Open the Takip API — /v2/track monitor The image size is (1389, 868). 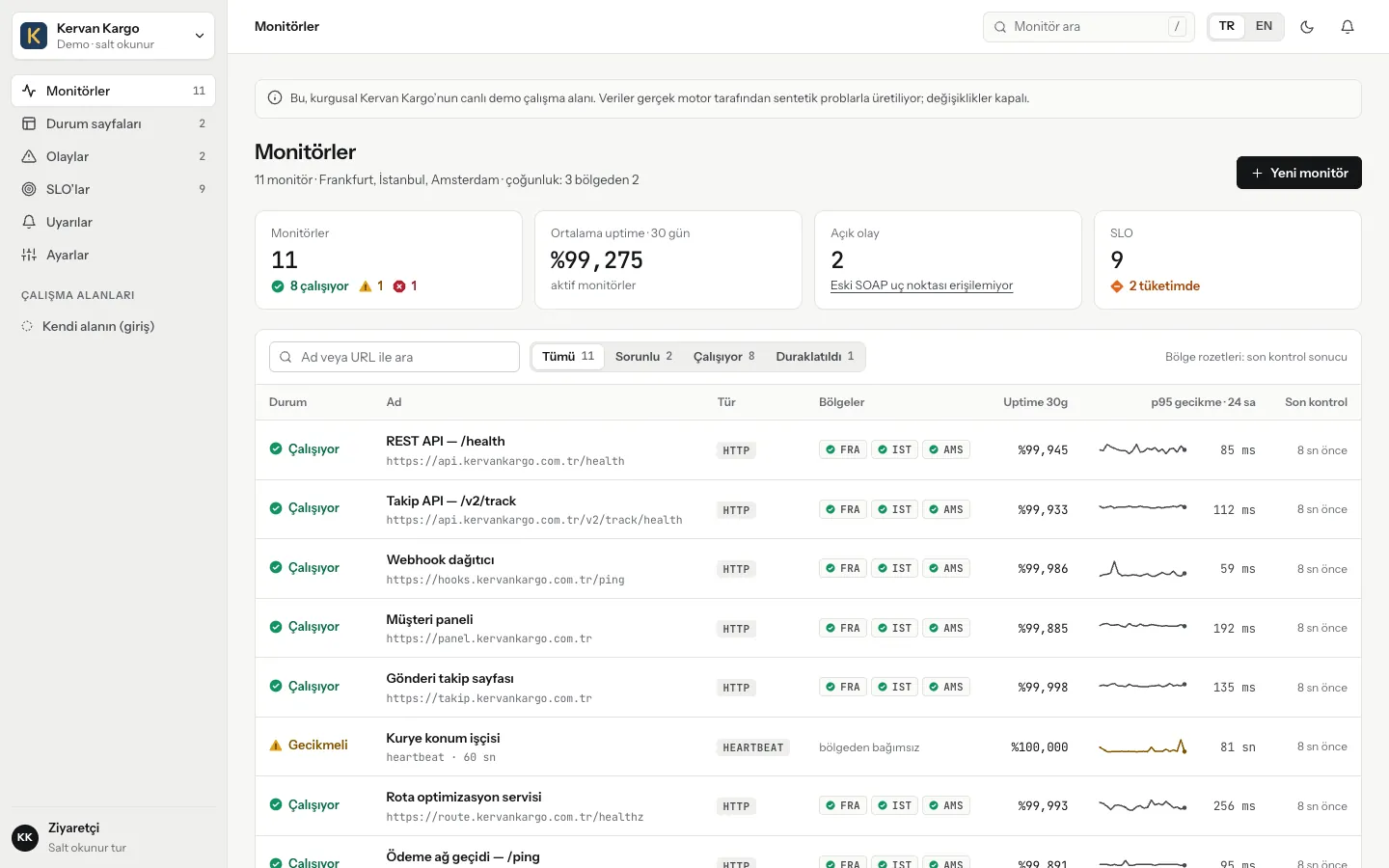(450, 501)
